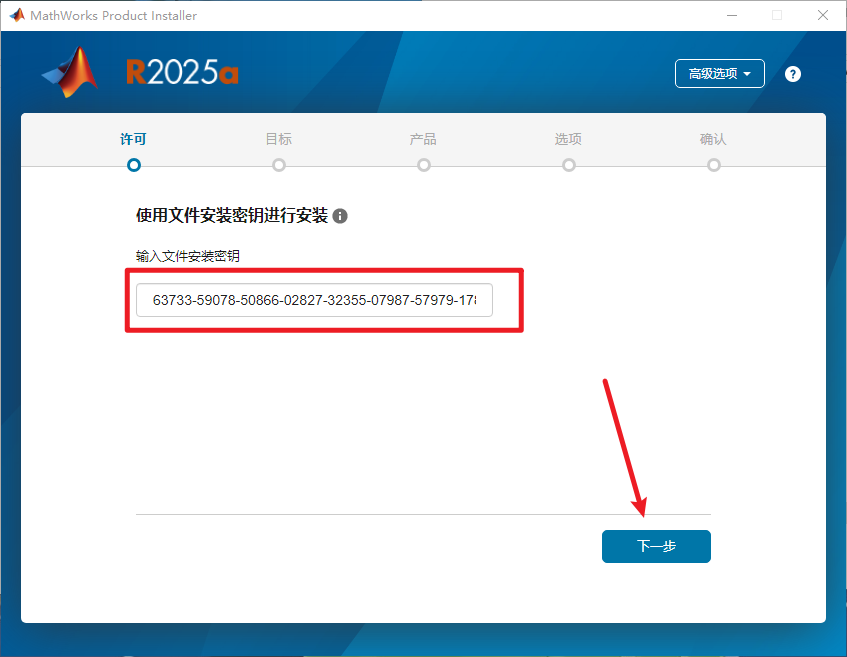Select the 产品 step tab
Image resolution: width=847 pixels, height=657 pixels.
click(x=424, y=139)
